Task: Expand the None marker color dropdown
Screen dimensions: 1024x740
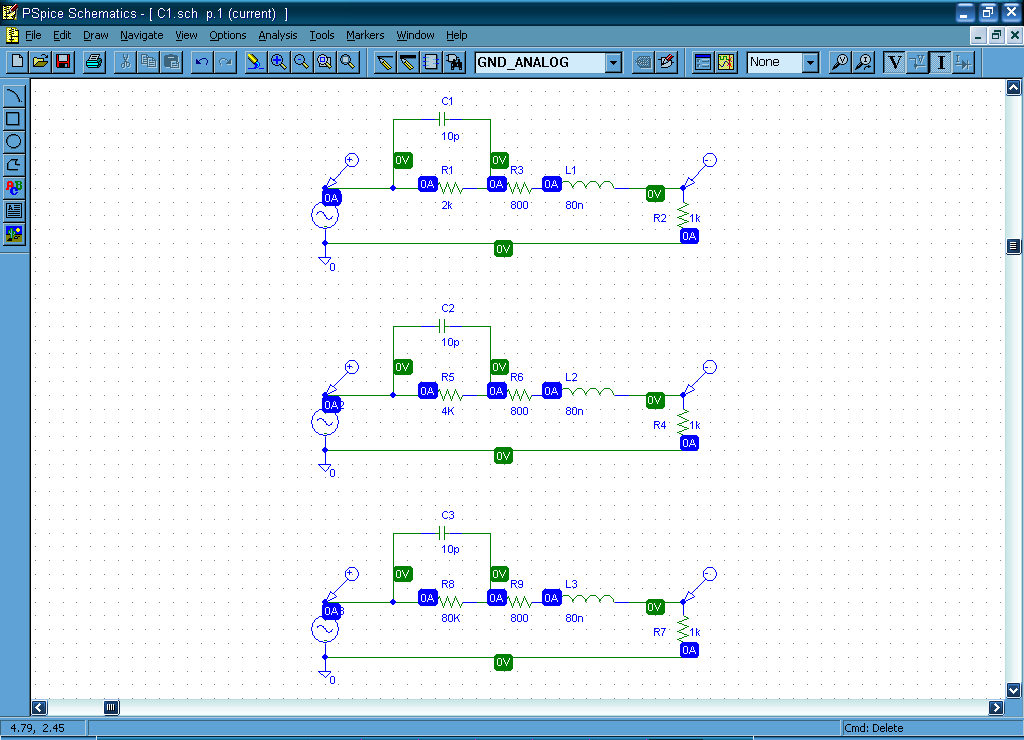Action: pyautogui.click(x=810, y=63)
